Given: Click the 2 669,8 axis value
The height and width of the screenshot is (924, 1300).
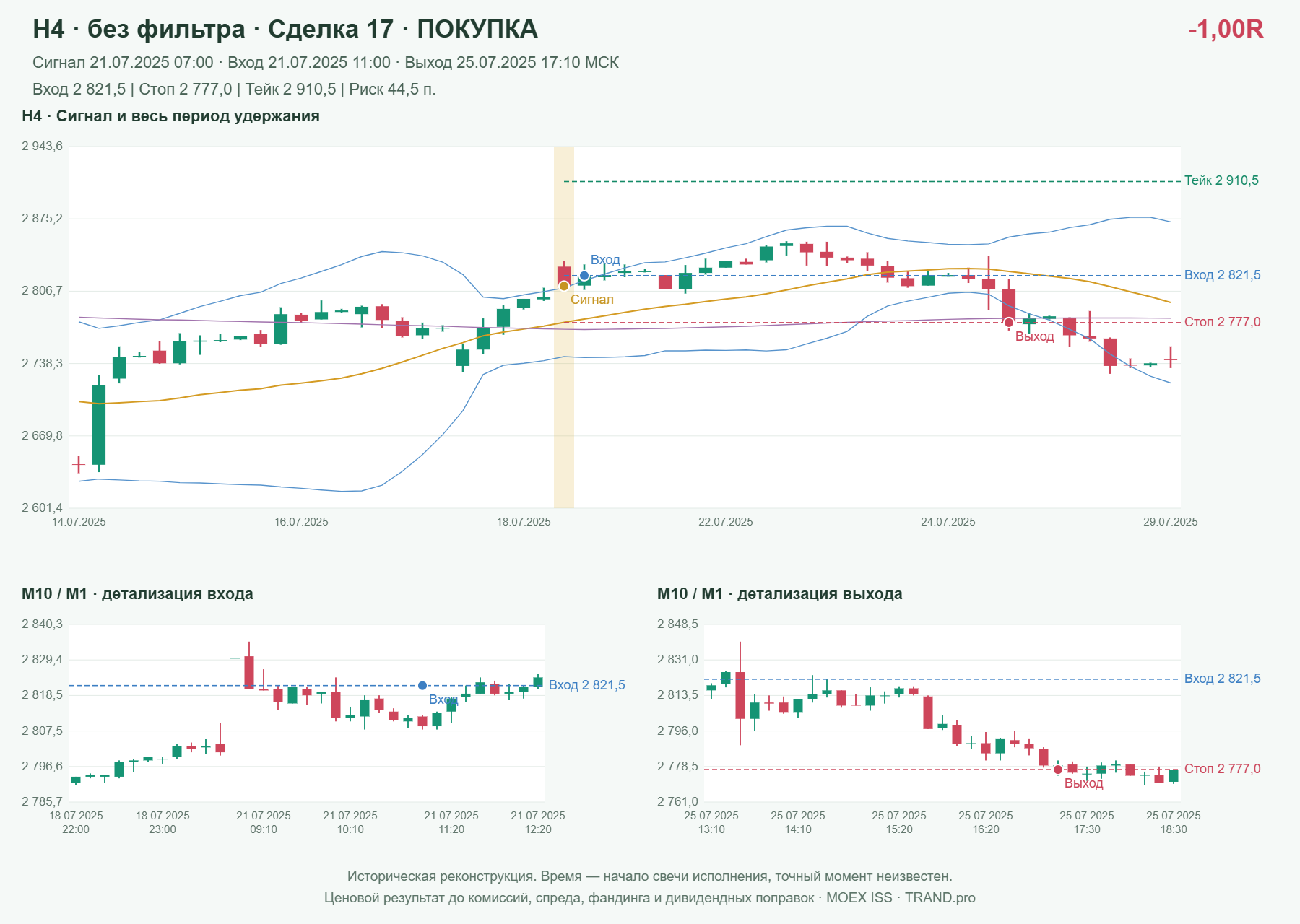Looking at the screenshot, I should tap(42, 435).
